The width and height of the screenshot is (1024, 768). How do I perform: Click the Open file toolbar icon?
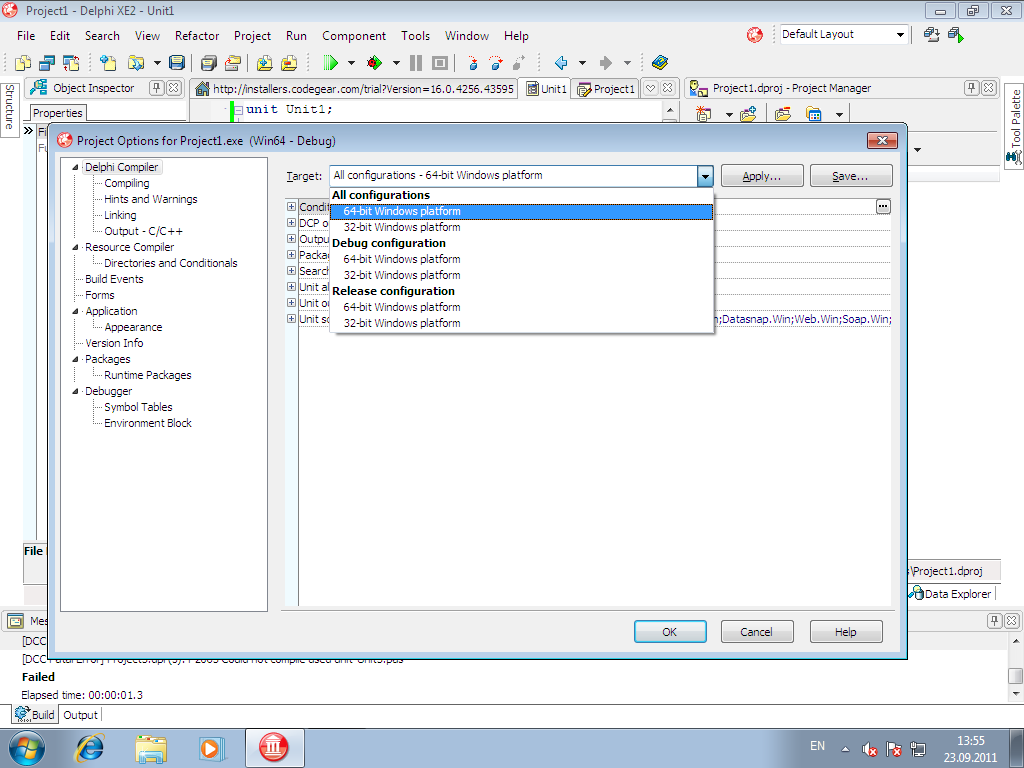tap(135, 63)
